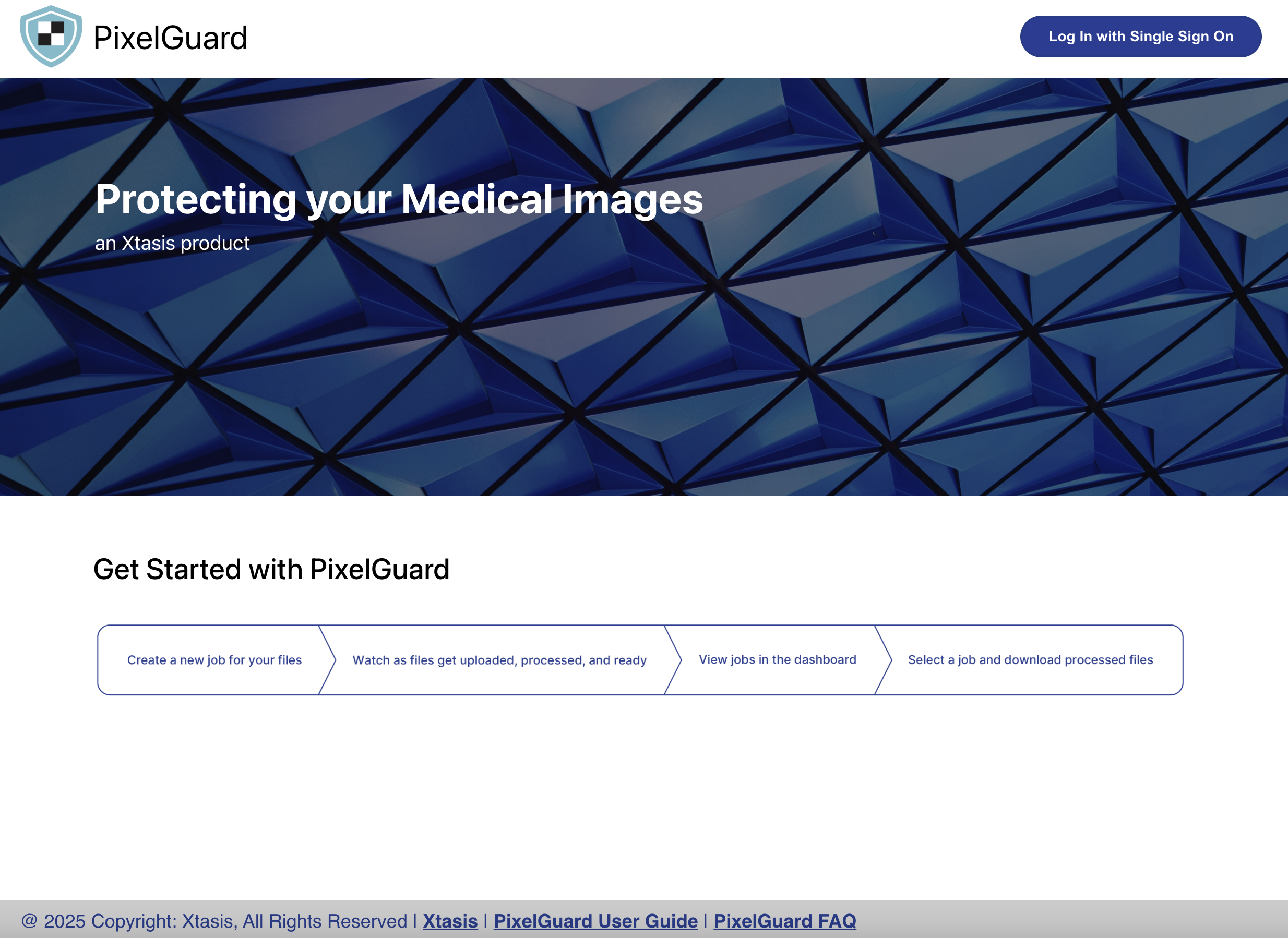Click the chevron after Create a new job
This screenshot has height=938, width=1288.
pos(328,660)
